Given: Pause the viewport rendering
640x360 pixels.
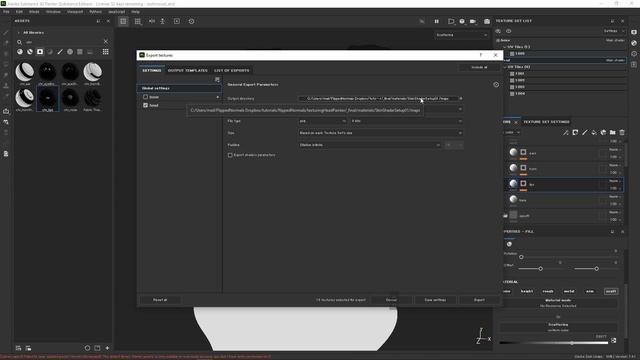Looking at the screenshot, I should coord(436,21).
